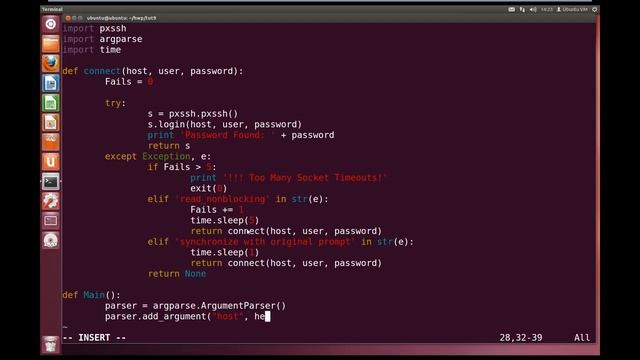Open the Ubuntu VM user menu

pos(572,9)
